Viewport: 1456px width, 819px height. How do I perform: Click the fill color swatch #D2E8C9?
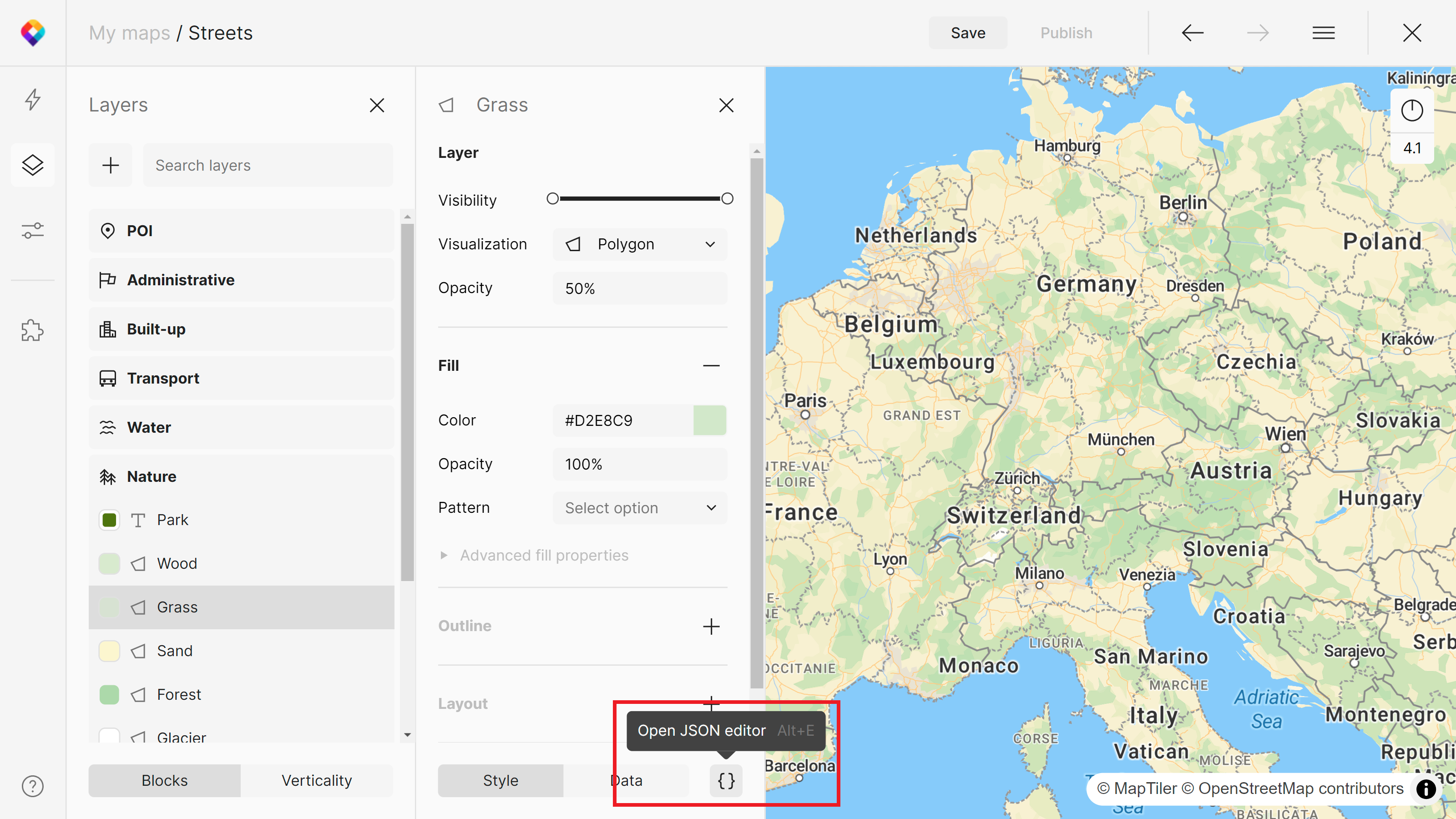tap(709, 420)
